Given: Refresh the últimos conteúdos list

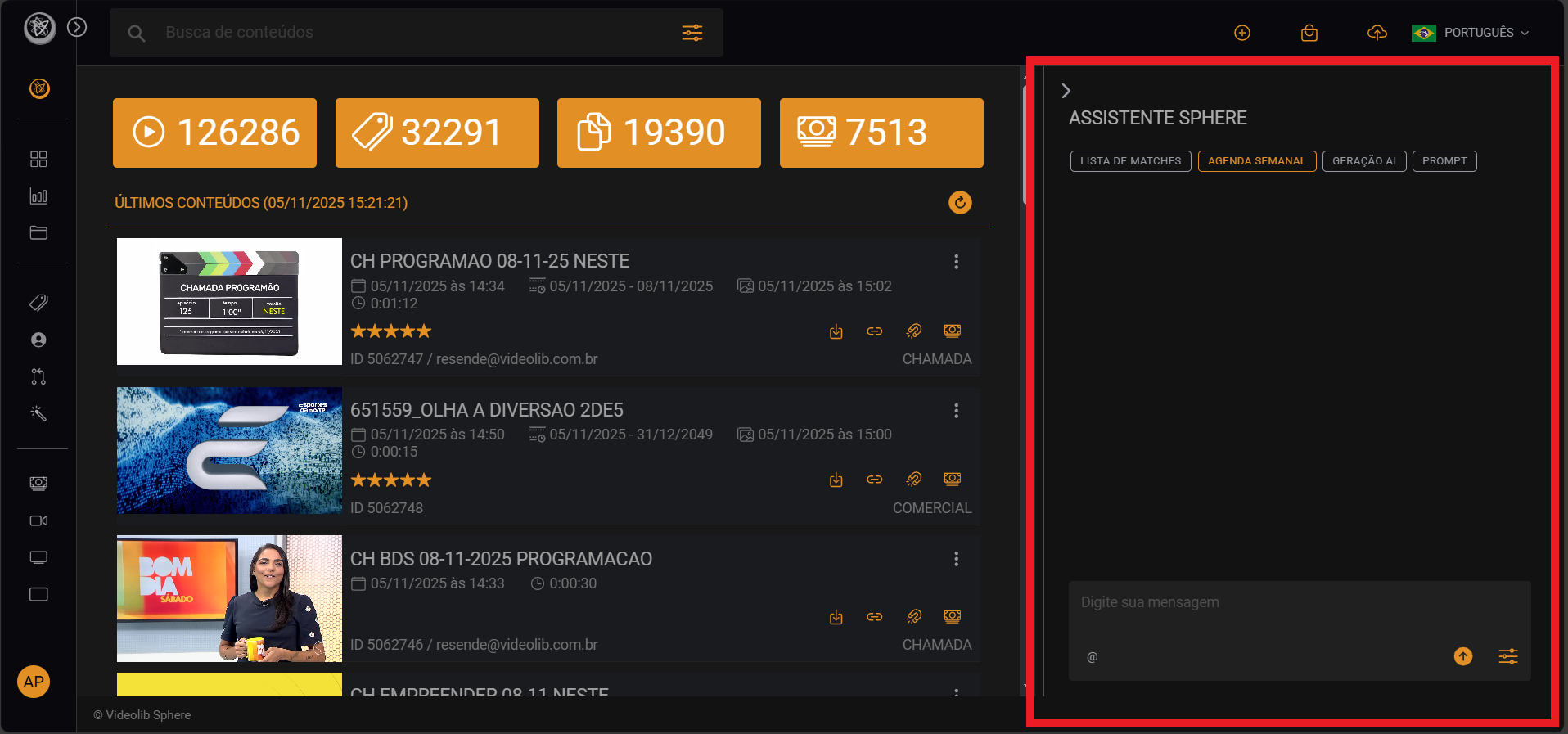Looking at the screenshot, I should (x=960, y=202).
